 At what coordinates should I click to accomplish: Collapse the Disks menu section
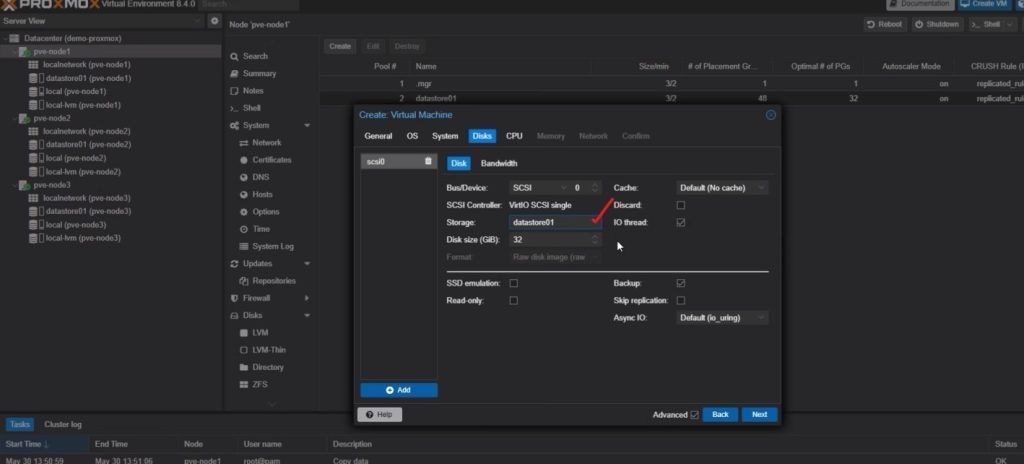[307, 316]
